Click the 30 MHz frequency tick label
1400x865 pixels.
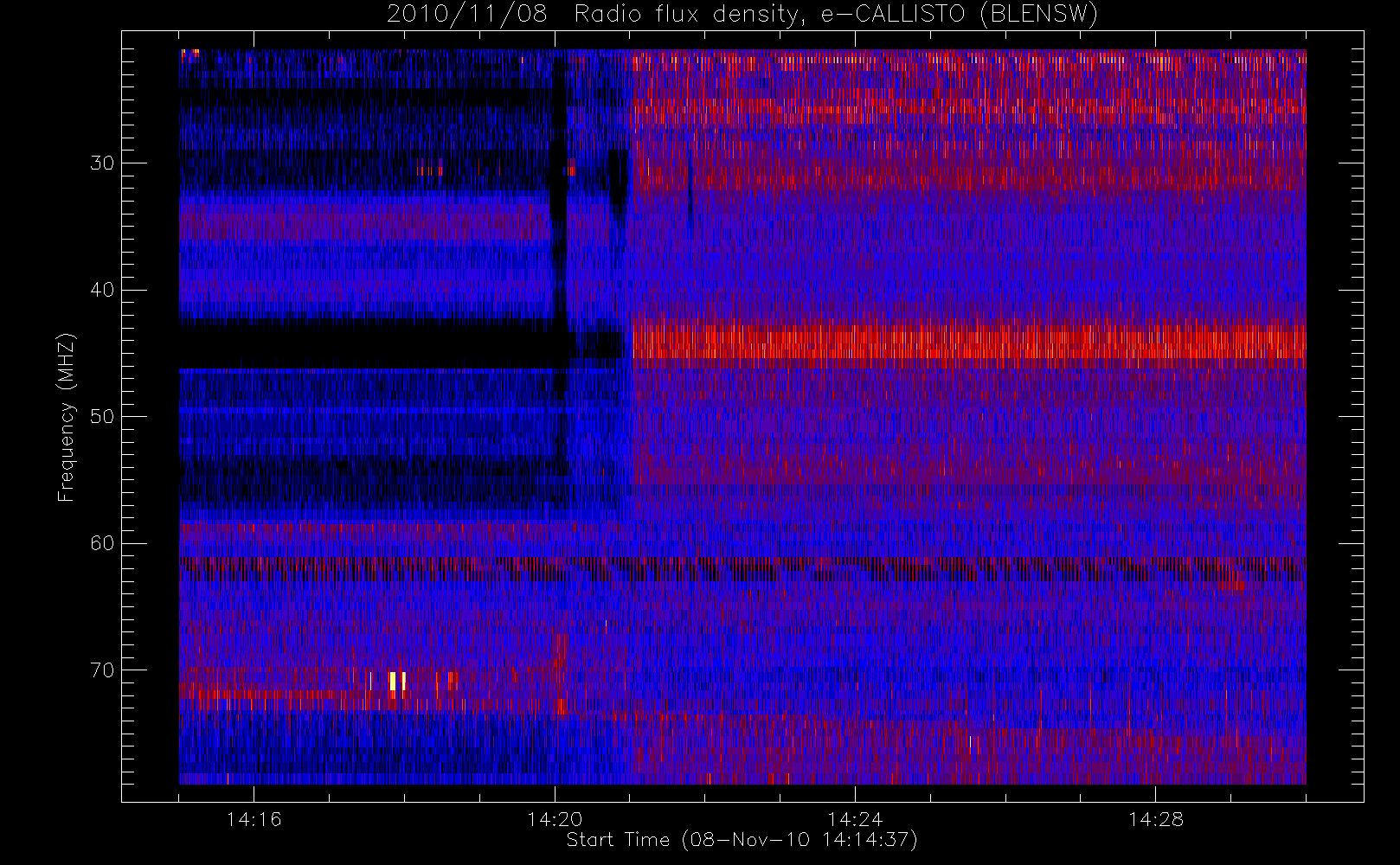(x=102, y=163)
